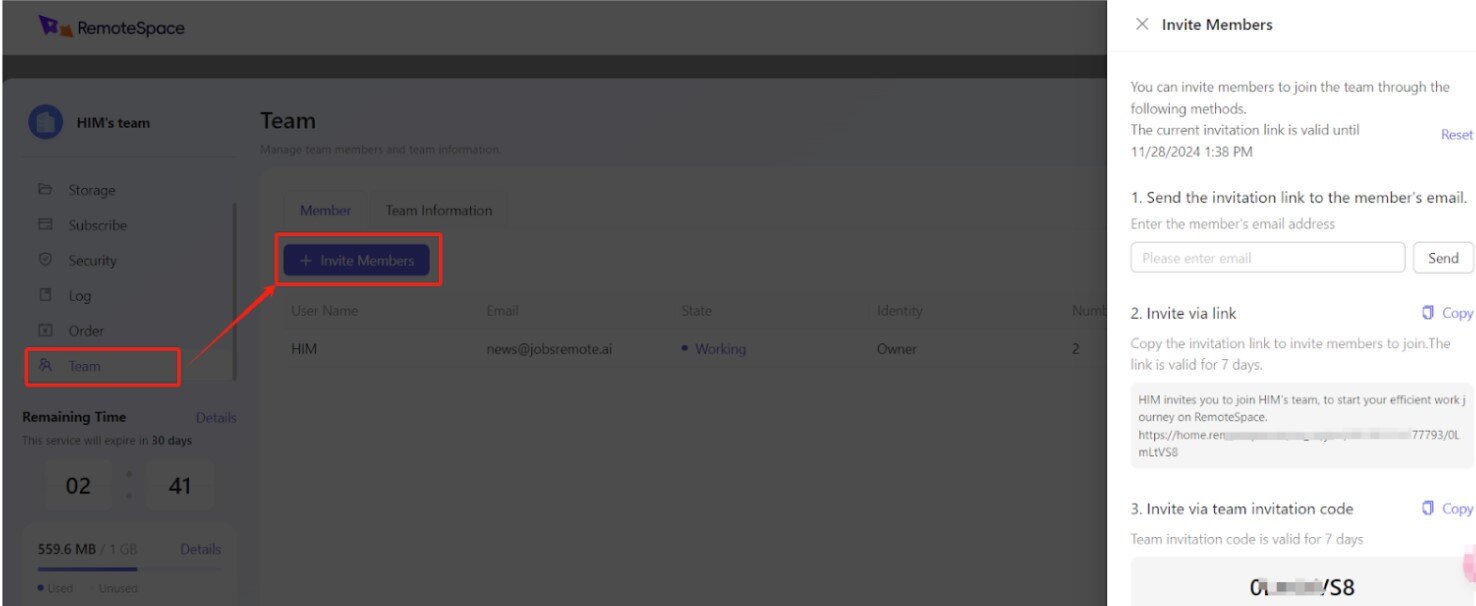Image resolution: width=1476 pixels, height=606 pixels.
Task: Switch to the Team Information tab
Action: pos(439,210)
